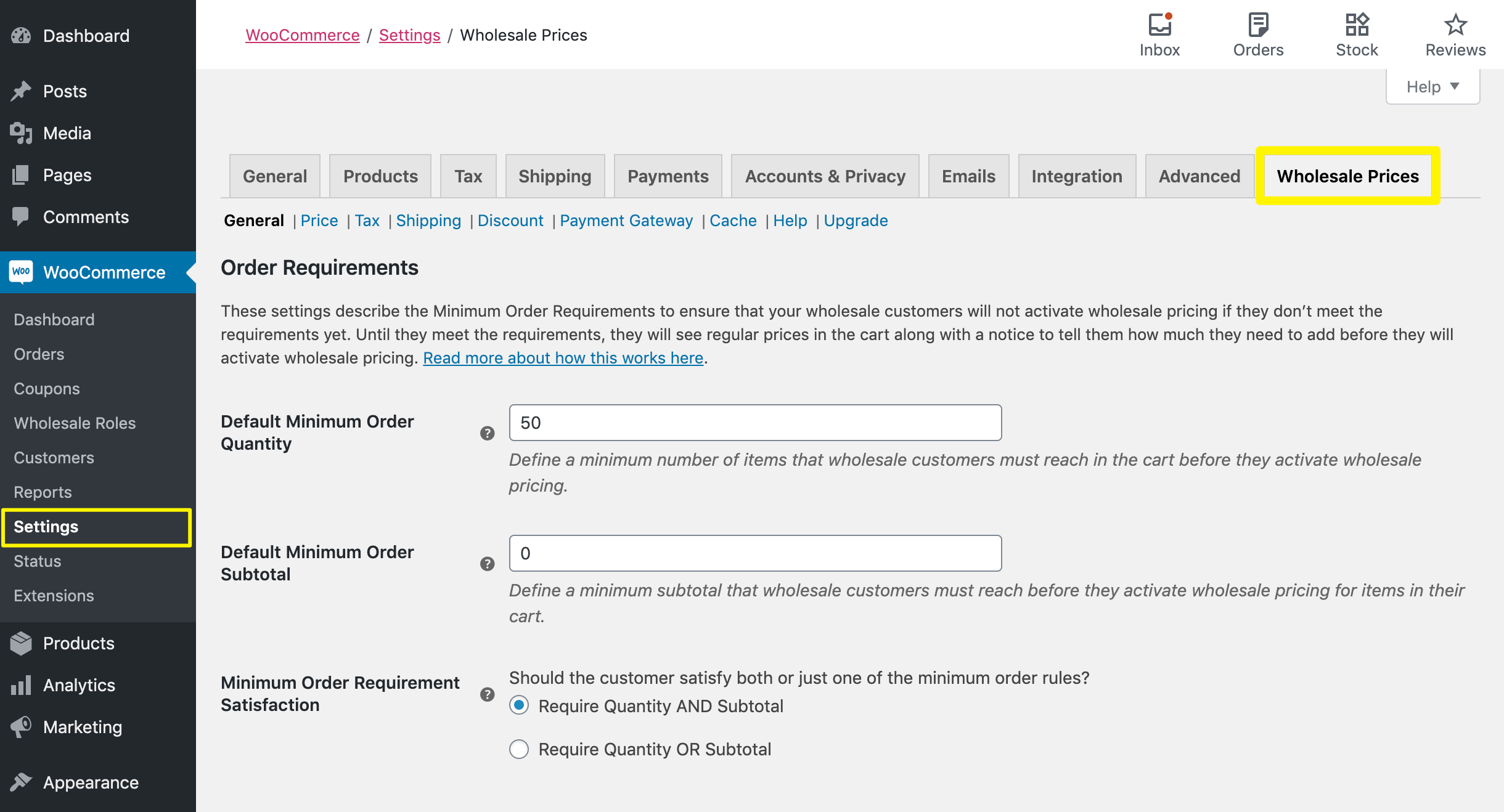Image resolution: width=1504 pixels, height=812 pixels.
Task: Click the Comments speech bubble icon
Action: (21, 217)
